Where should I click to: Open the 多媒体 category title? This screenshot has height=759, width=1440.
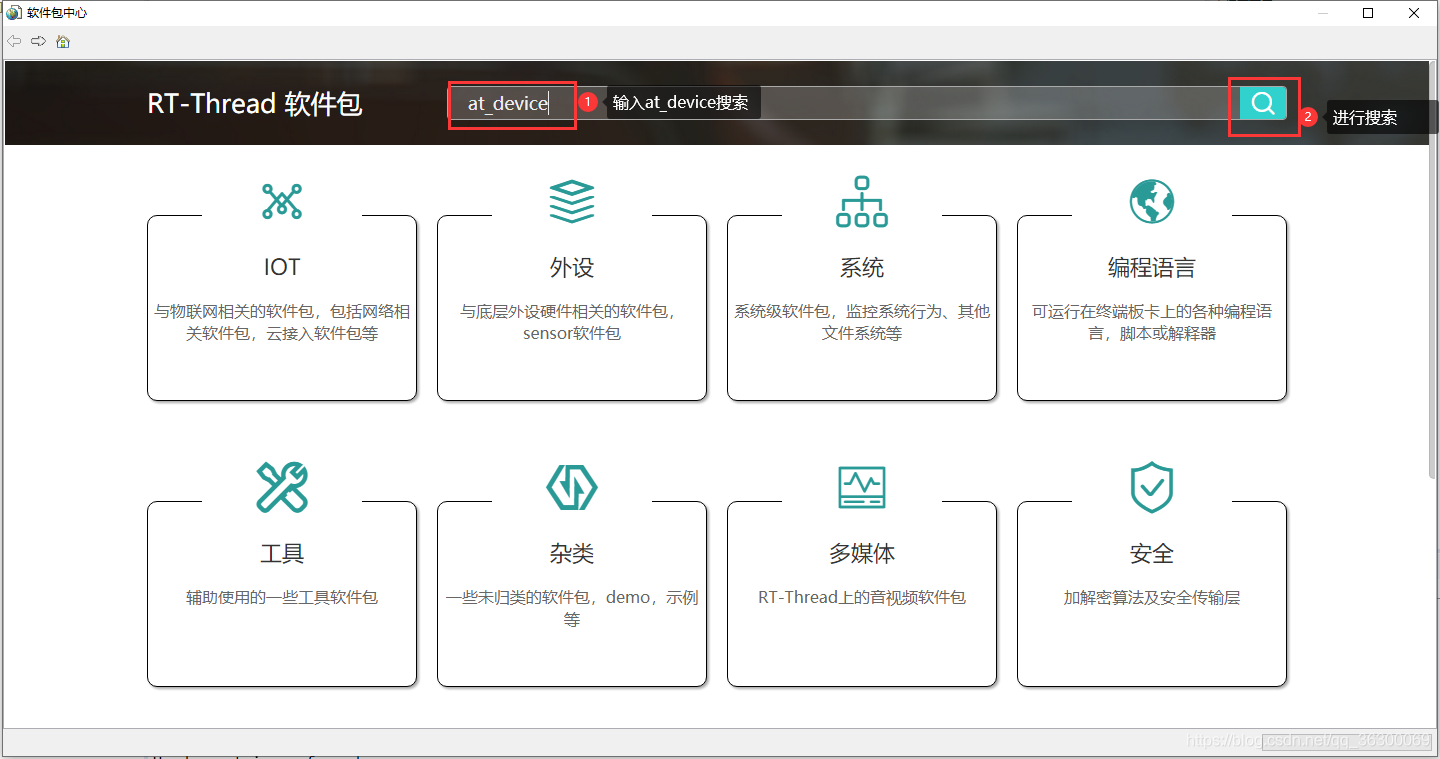[x=862, y=553]
